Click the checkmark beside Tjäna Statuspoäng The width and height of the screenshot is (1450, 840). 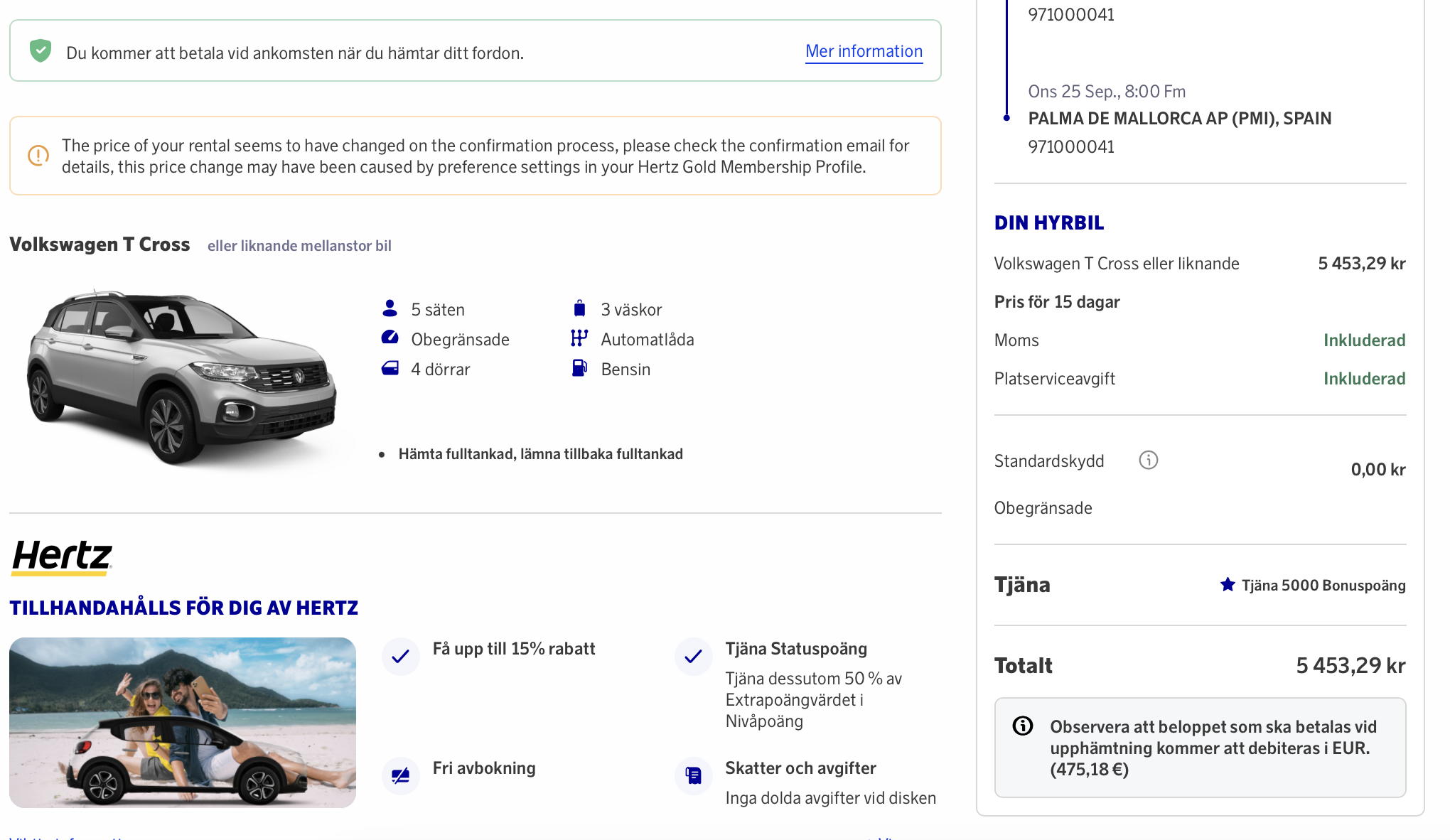(x=694, y=656)
